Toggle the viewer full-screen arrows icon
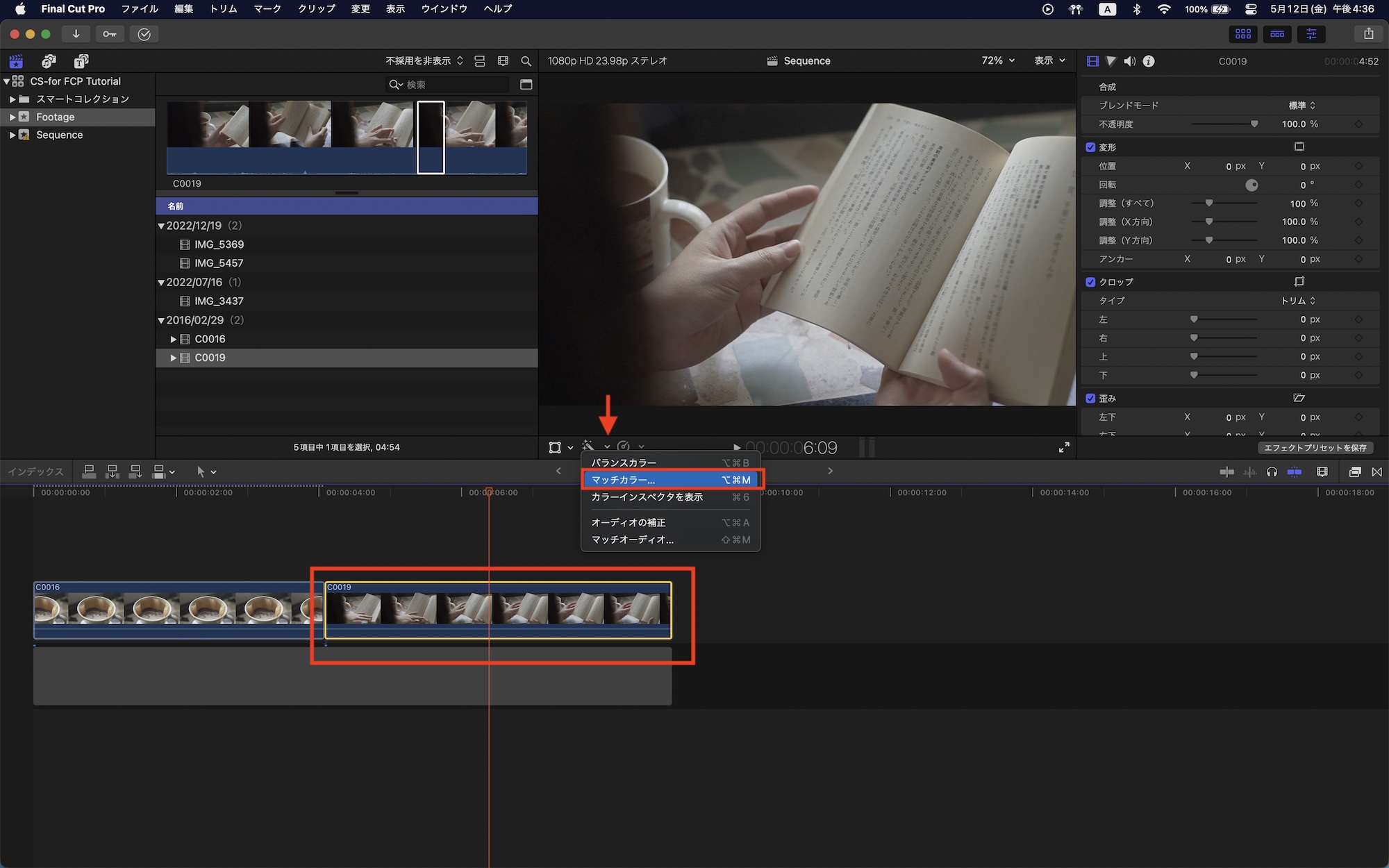The width and height of the screenshot is (1389, 868). [1064, 447]
